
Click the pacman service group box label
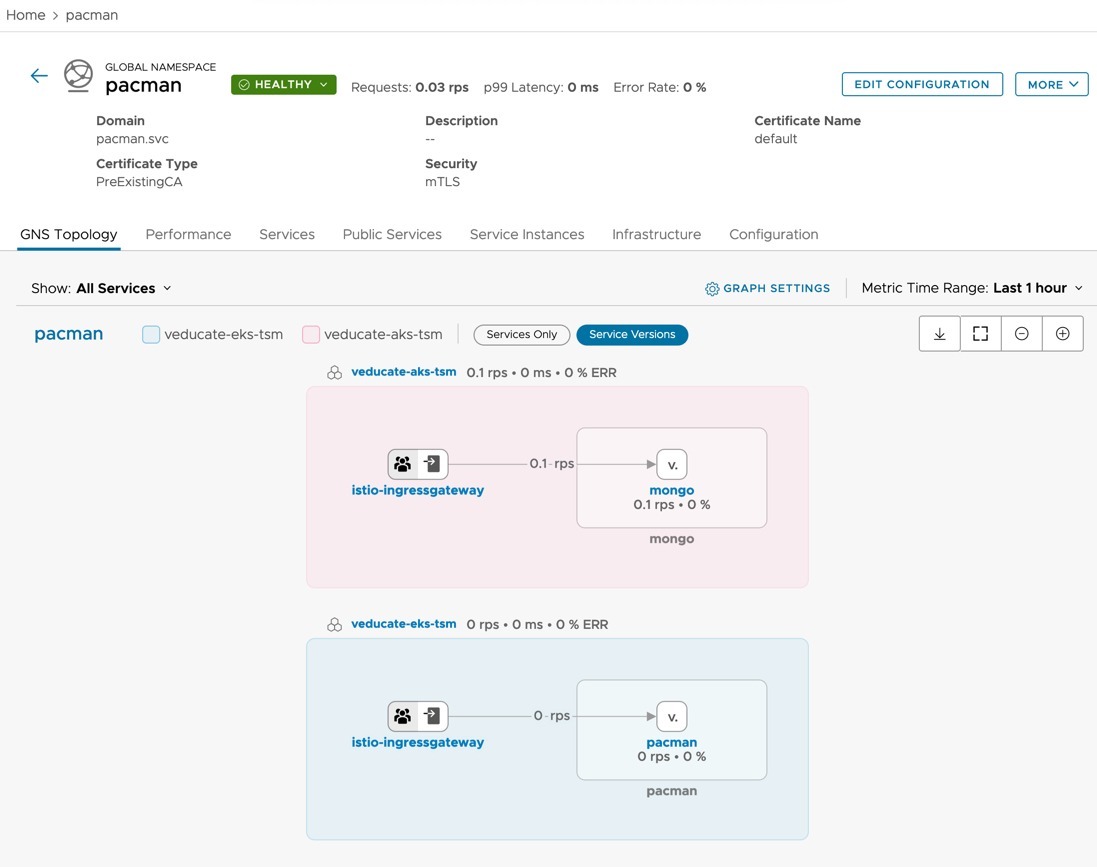(x=672, y=791)
